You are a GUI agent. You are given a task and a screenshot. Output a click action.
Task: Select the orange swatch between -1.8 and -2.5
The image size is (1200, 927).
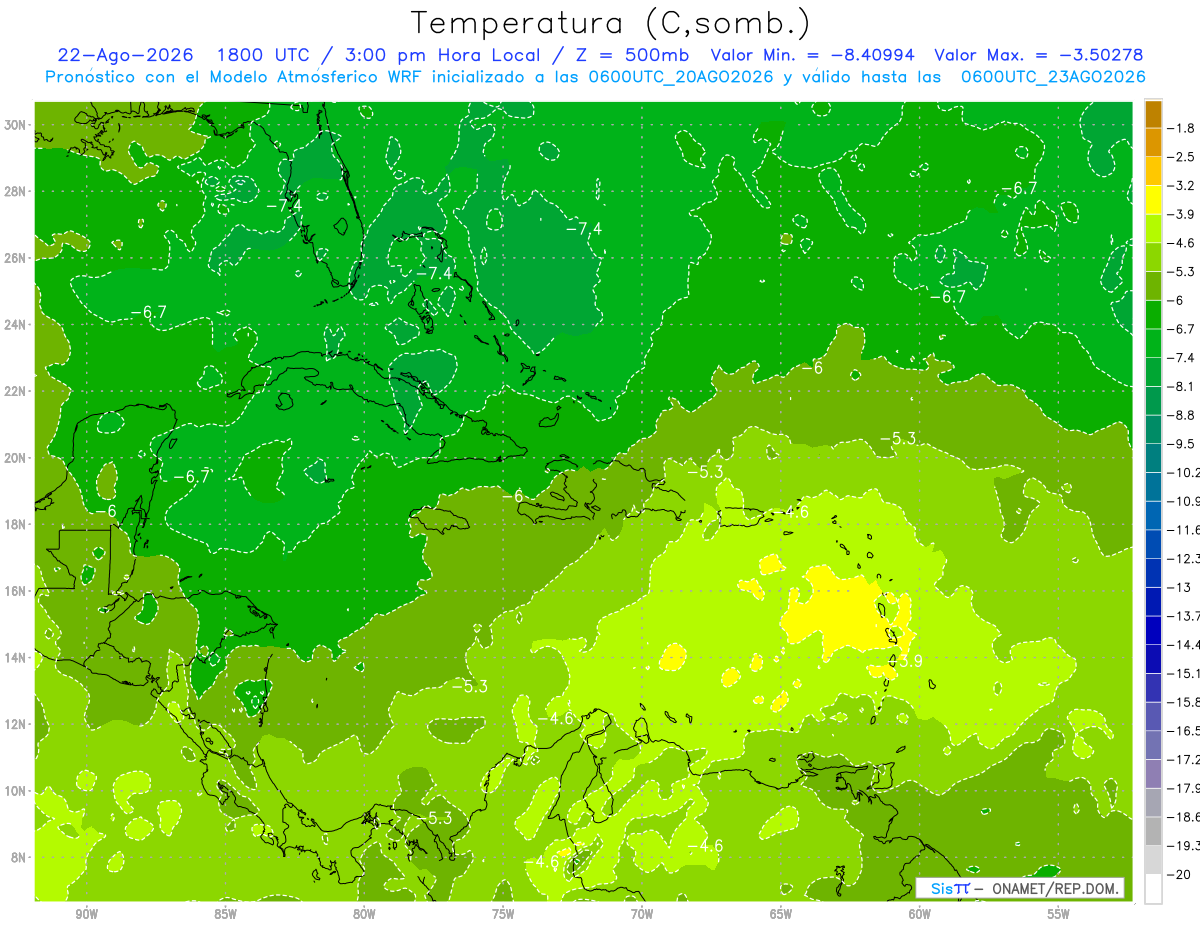click(1153, 142)
